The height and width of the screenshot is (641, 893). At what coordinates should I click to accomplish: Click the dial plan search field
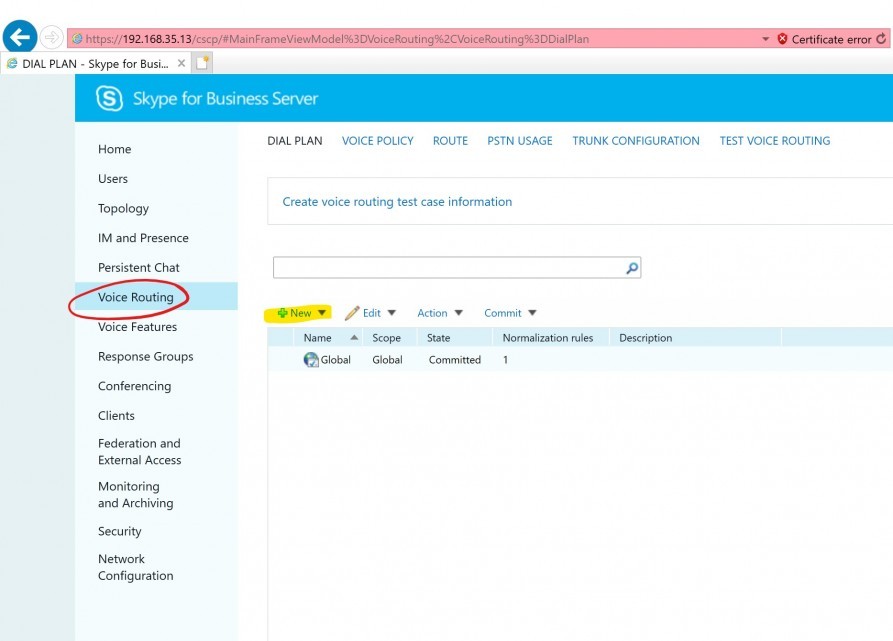point(449,268)
